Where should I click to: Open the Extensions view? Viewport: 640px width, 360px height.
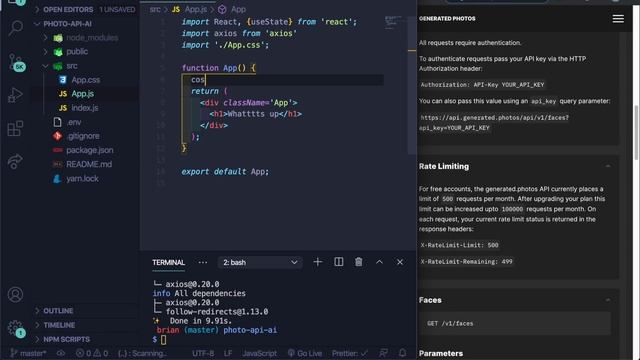click(x=16, y=129)
